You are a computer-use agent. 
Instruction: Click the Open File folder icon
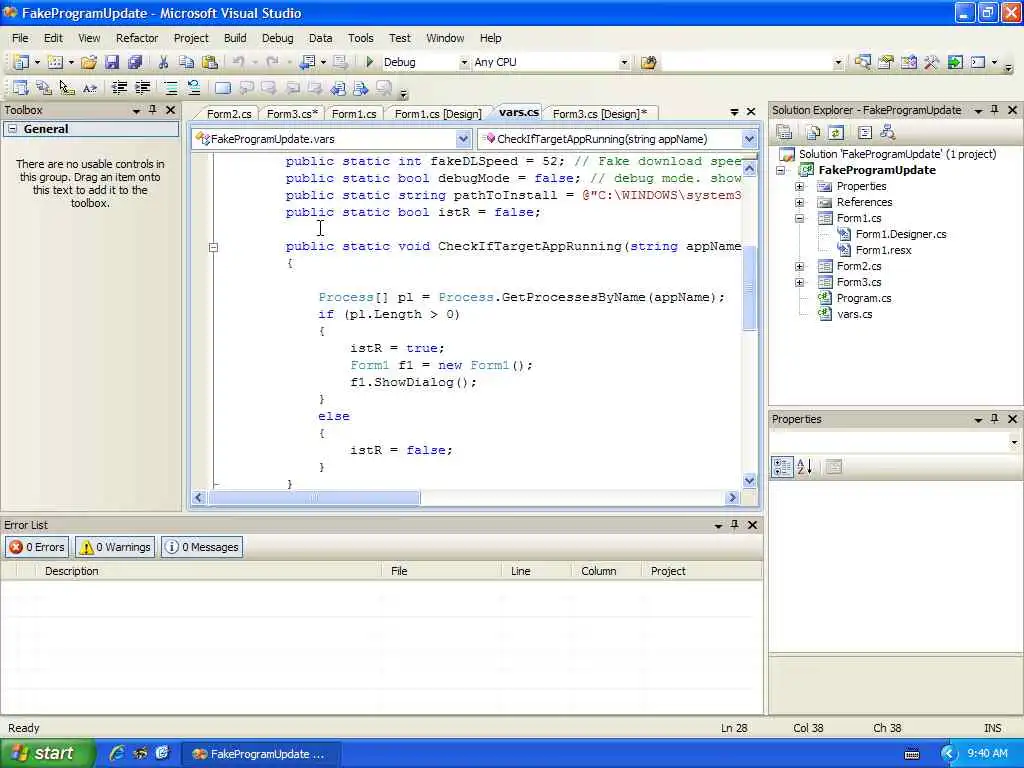pos(89,62)
